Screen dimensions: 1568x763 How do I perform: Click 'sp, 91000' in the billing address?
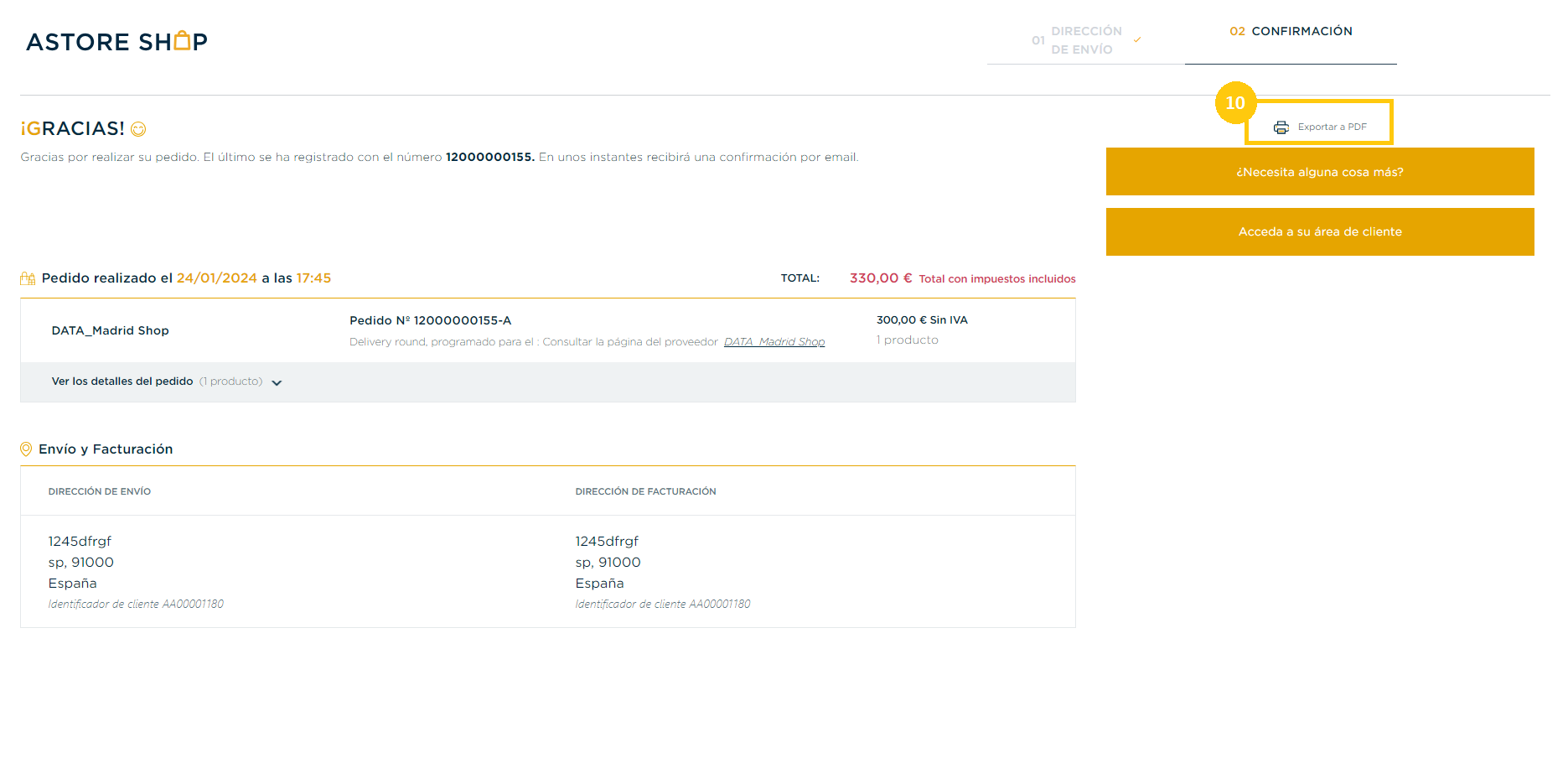pos(608,563)
